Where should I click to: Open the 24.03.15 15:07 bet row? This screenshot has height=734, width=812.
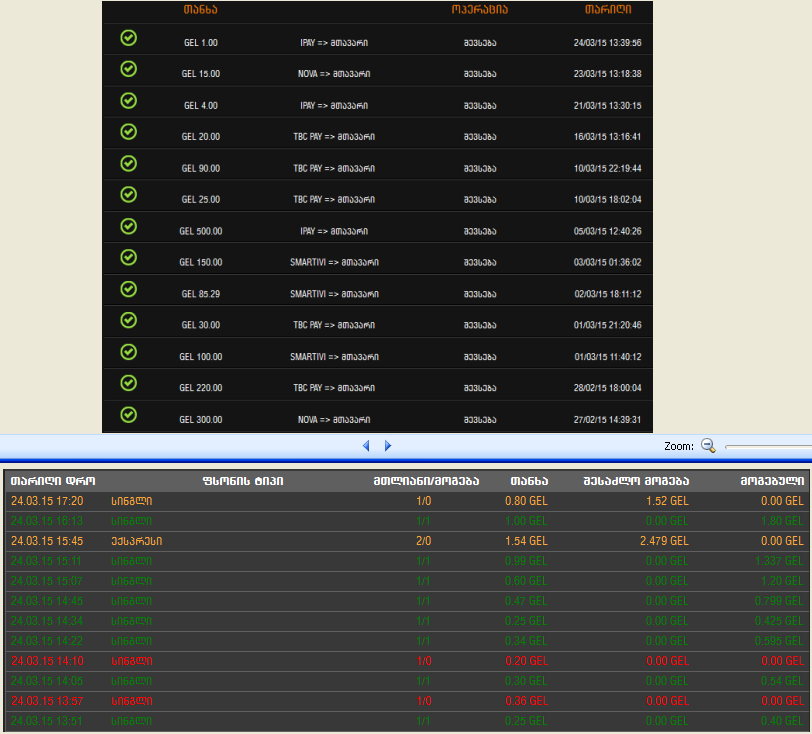[407, 581]
